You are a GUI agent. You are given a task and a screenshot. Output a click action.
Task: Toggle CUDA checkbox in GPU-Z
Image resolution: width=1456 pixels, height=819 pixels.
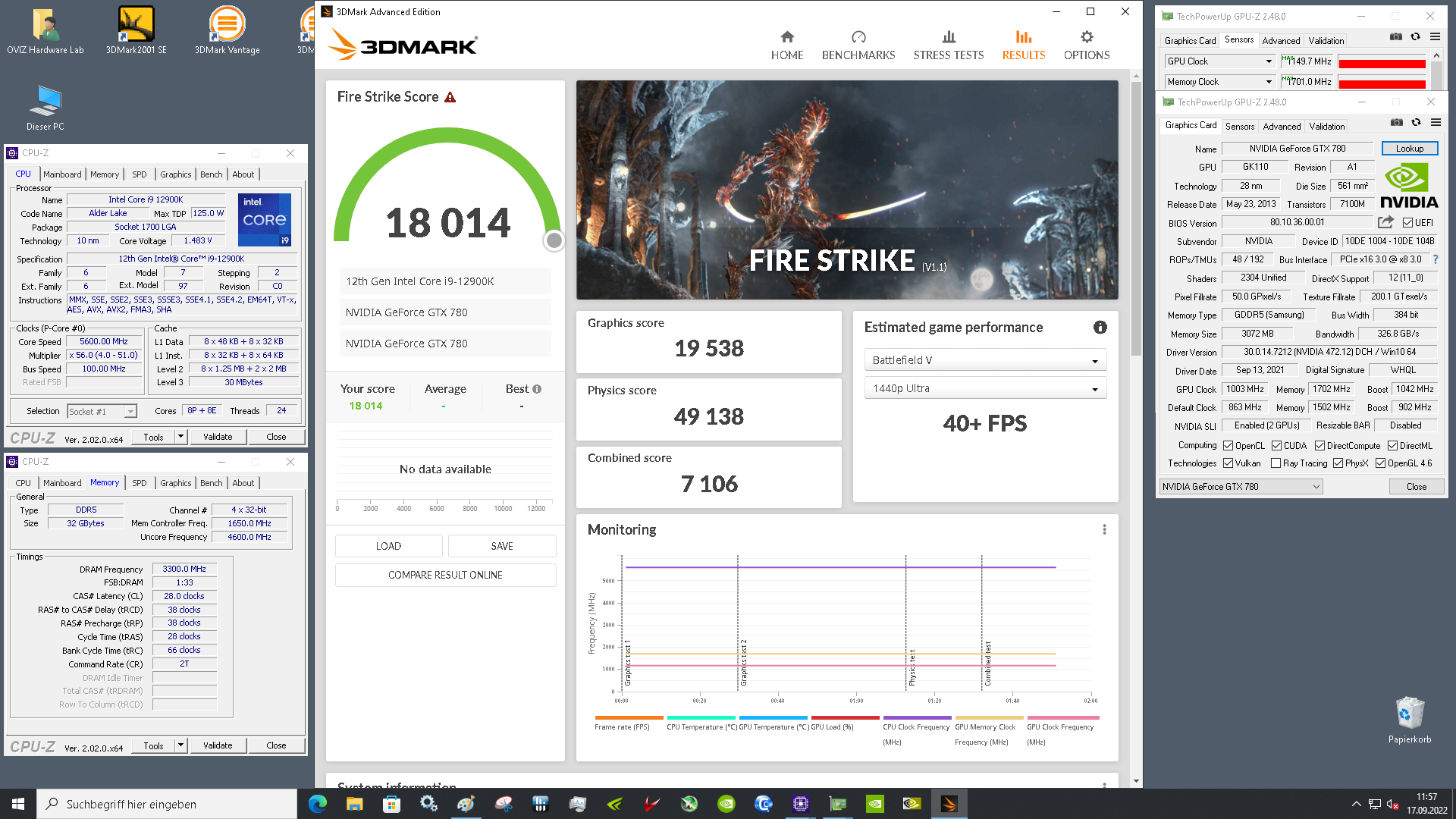[1276, 446]
